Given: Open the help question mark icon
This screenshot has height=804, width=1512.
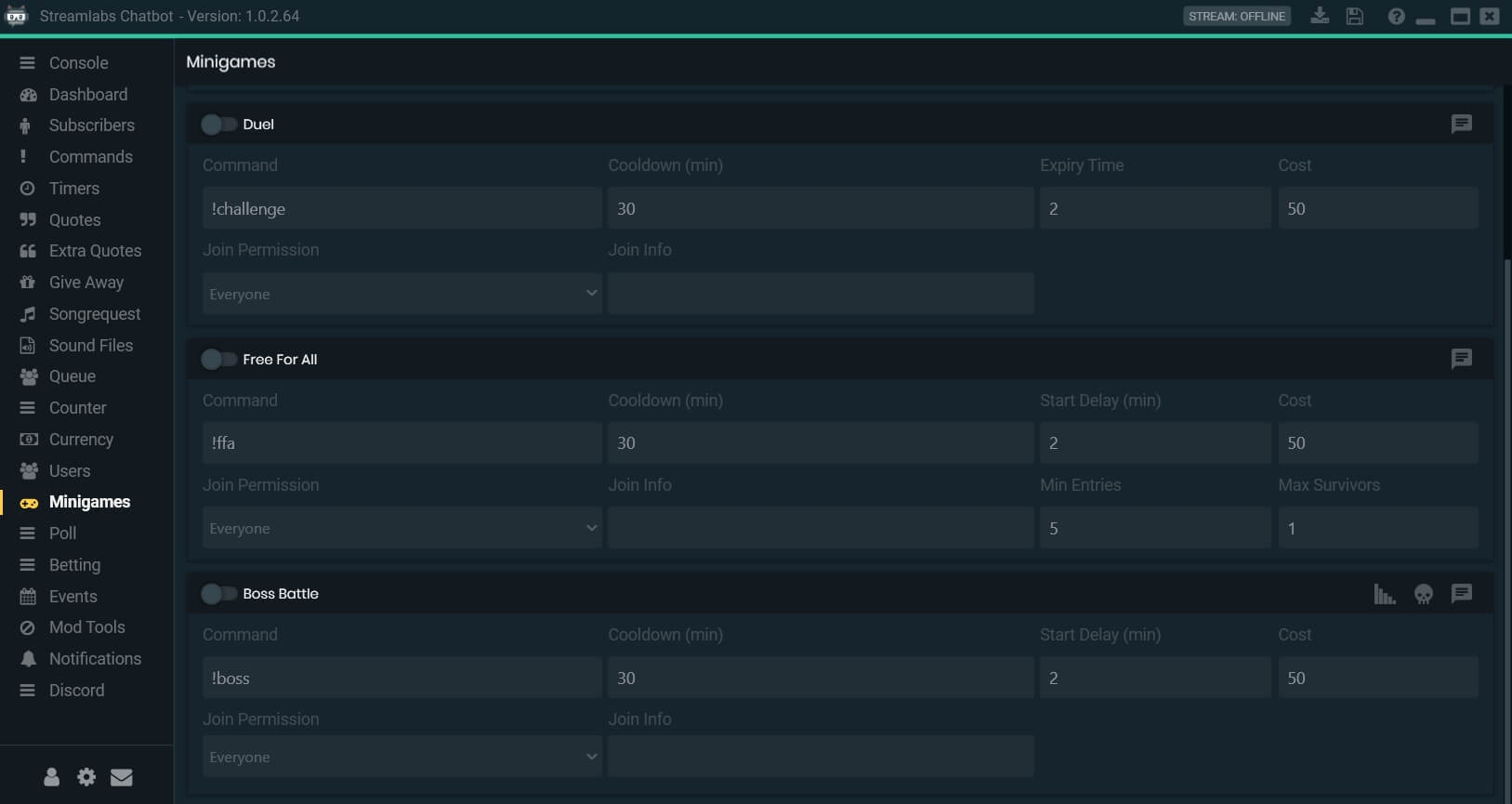Looking at the screenshot, I should 1396,16.
